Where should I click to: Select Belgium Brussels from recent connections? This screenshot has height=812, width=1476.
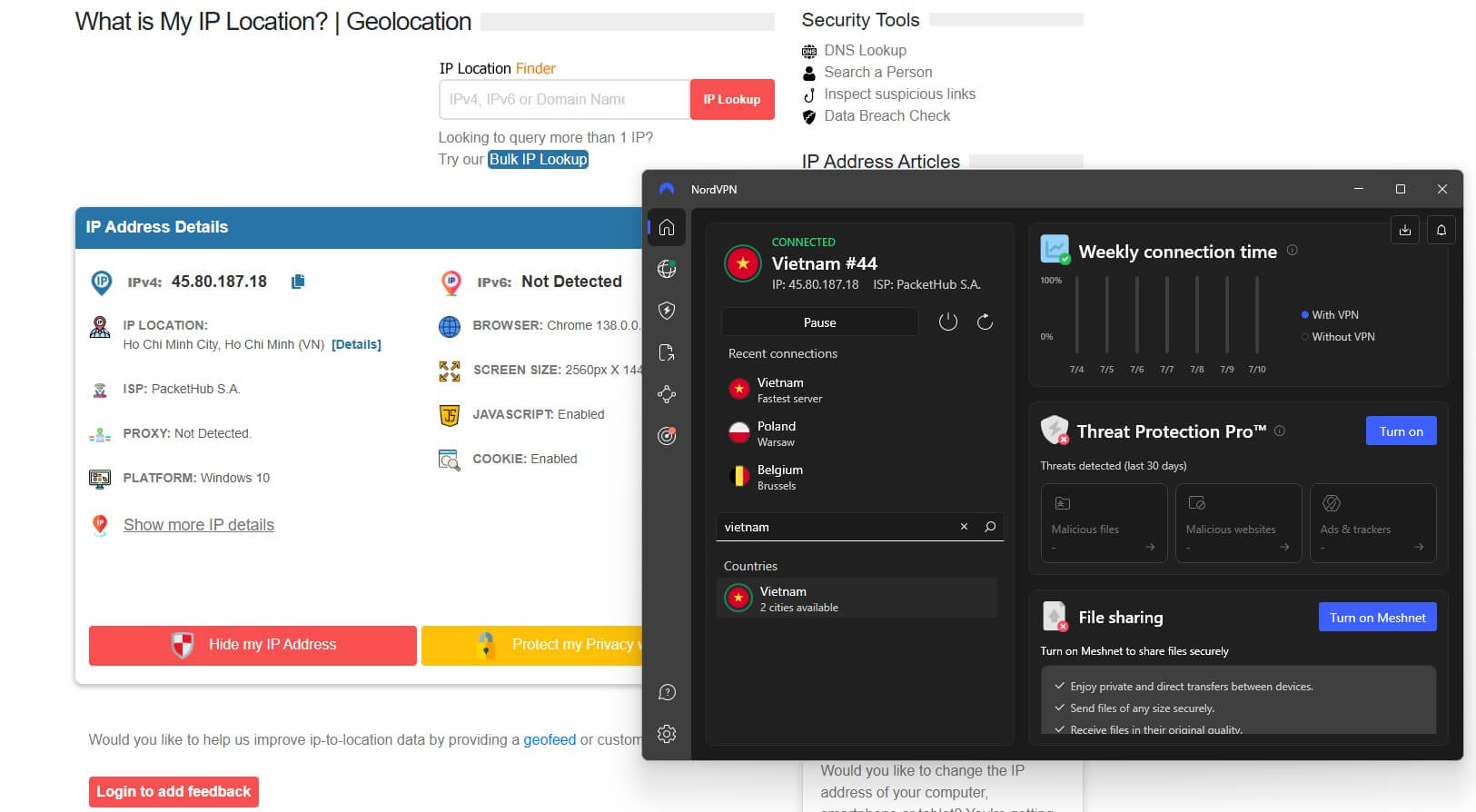[x=779, y=477]
